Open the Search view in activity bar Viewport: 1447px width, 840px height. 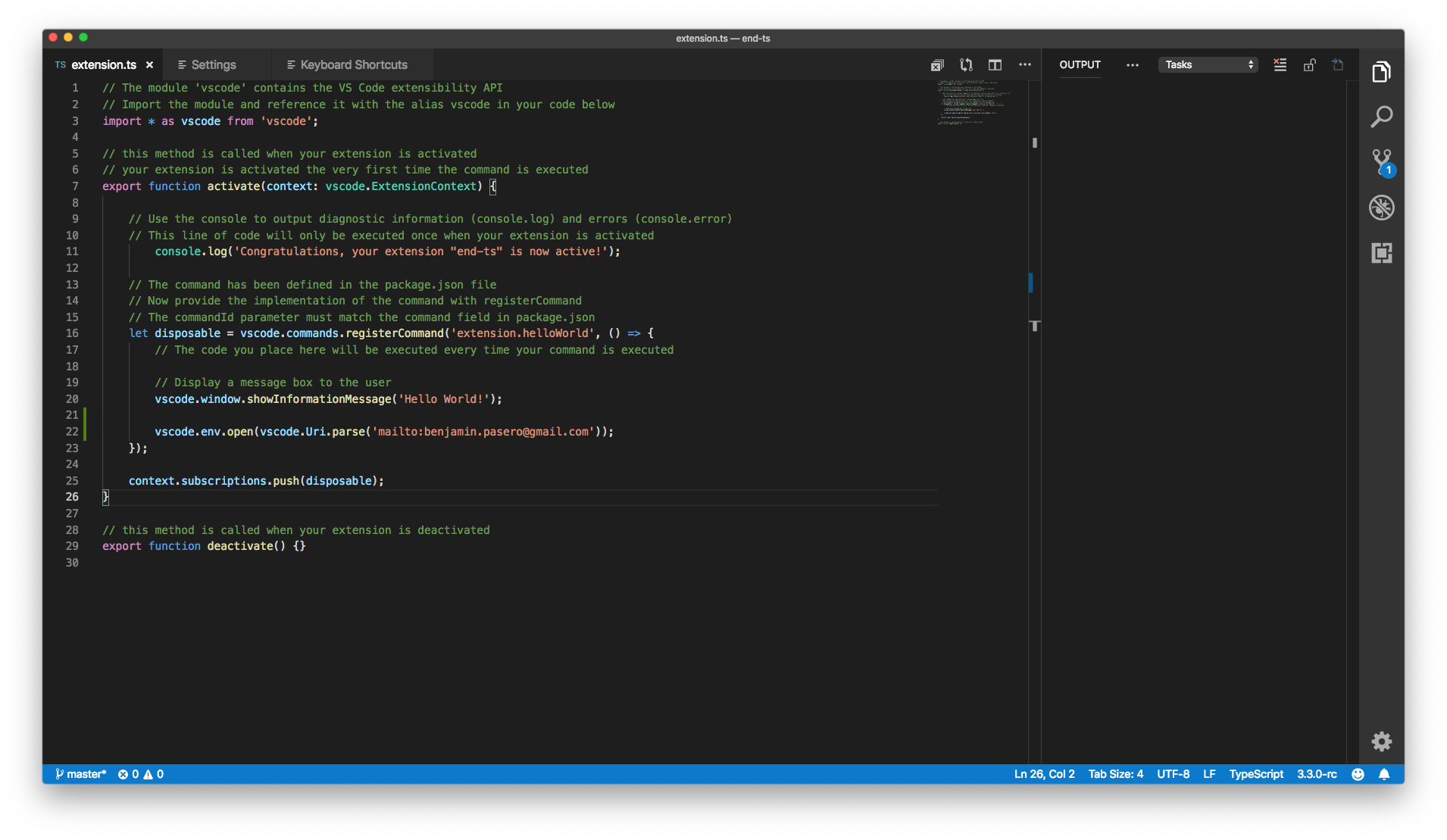pyautogui.click(x=1381, y=117)
